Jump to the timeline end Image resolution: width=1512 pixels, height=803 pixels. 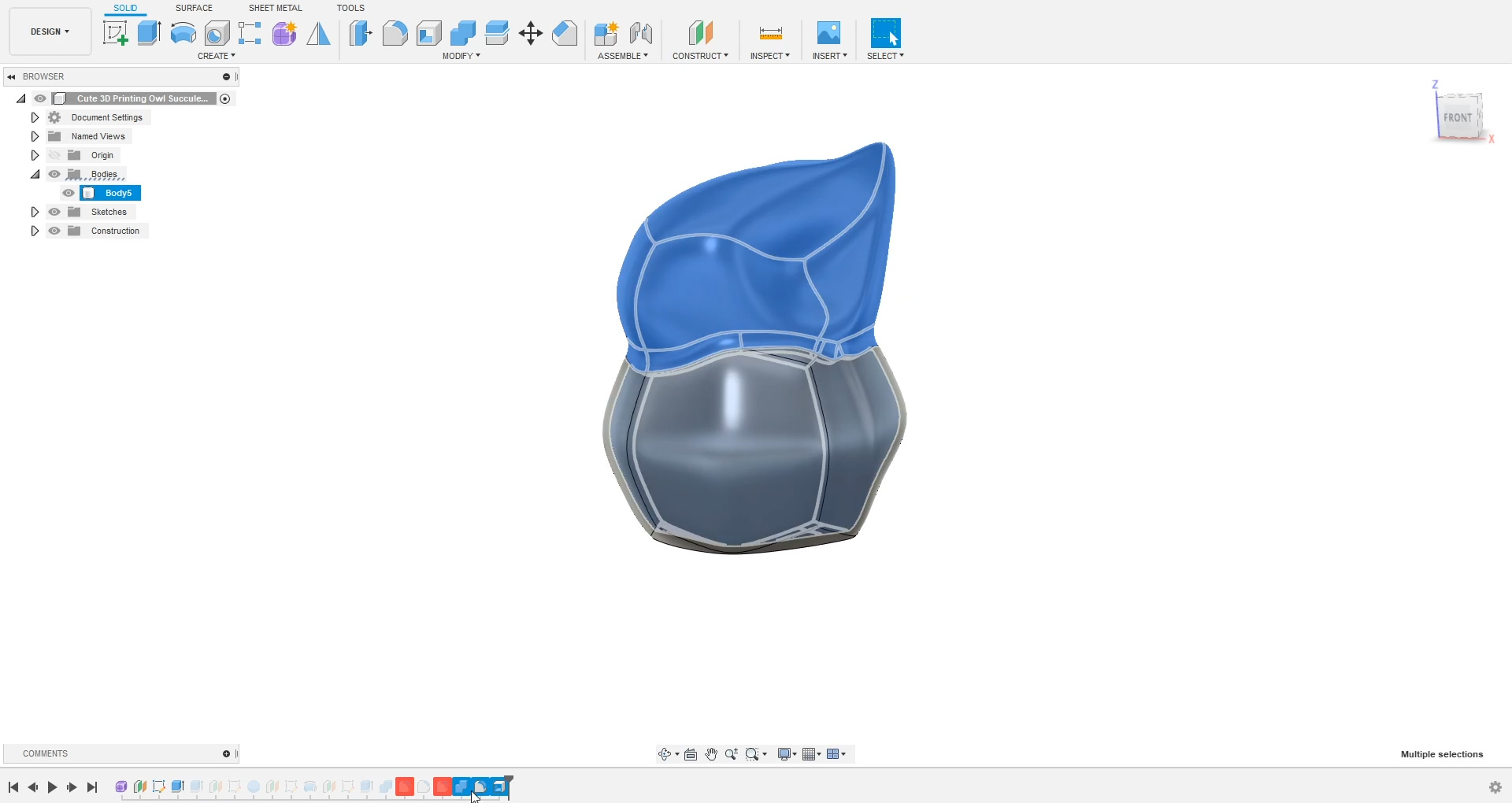(92, 787)
